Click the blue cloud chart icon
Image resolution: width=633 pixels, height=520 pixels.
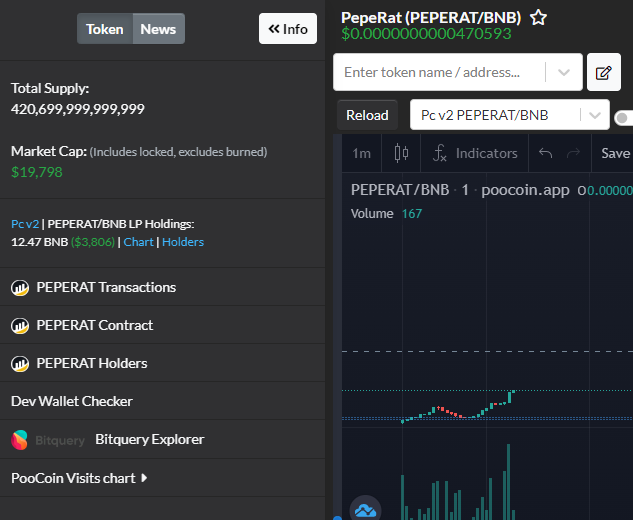365,510
